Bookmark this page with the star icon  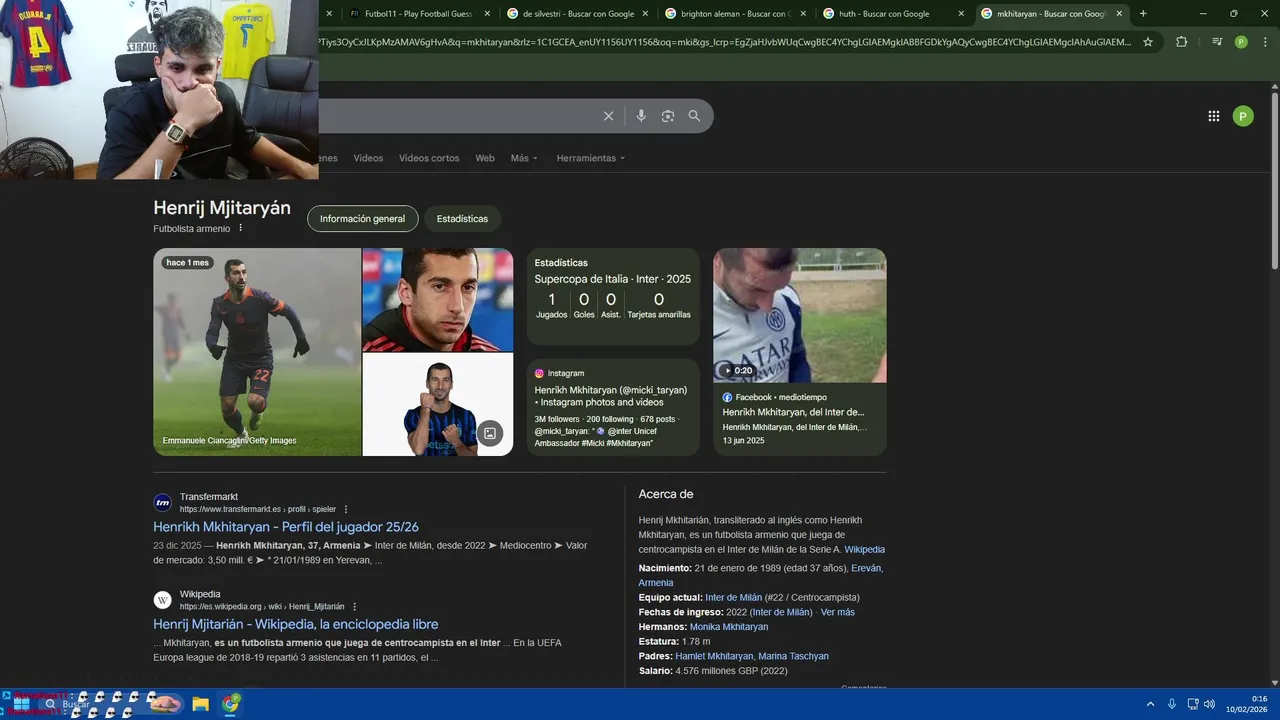[x=1148, y=42]
